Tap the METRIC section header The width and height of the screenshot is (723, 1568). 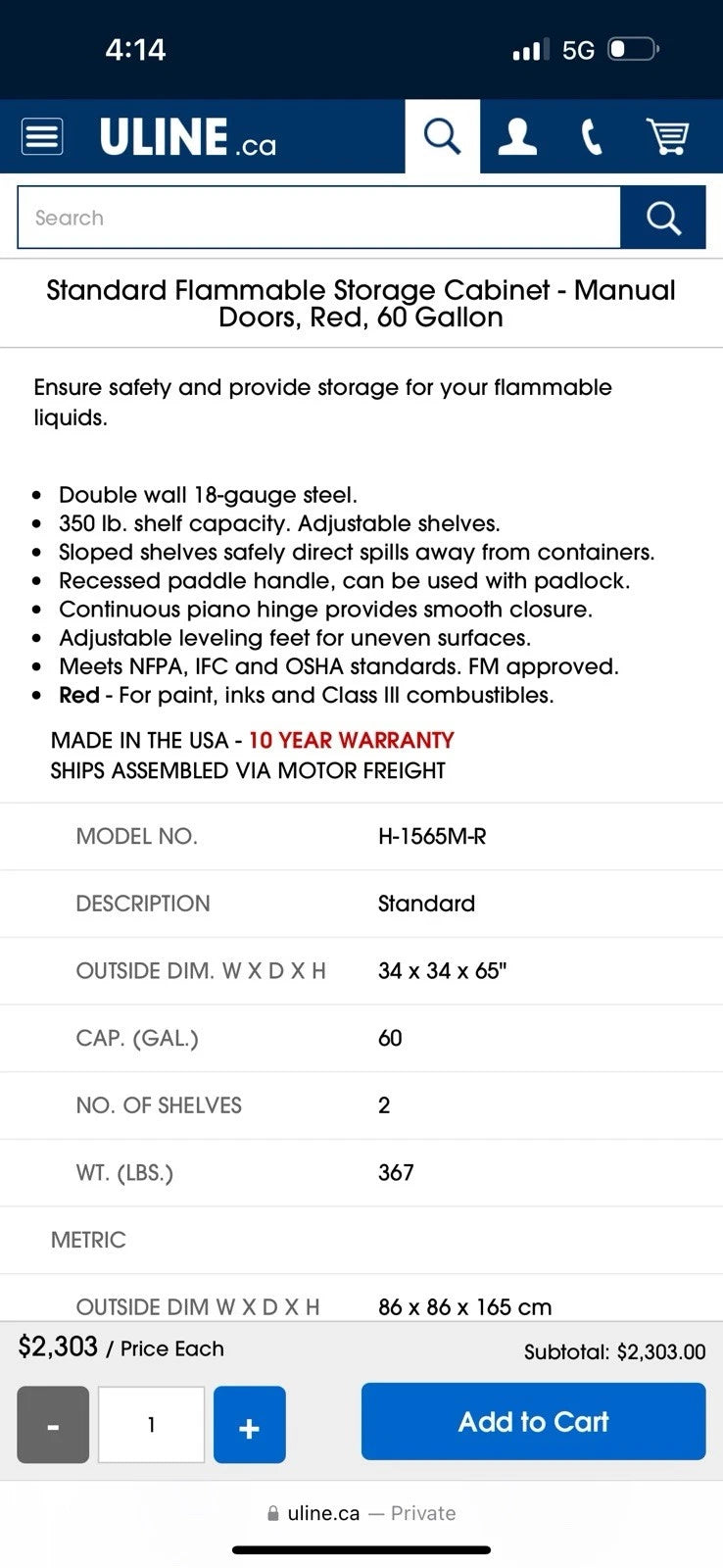click(x=88, y=1240)
